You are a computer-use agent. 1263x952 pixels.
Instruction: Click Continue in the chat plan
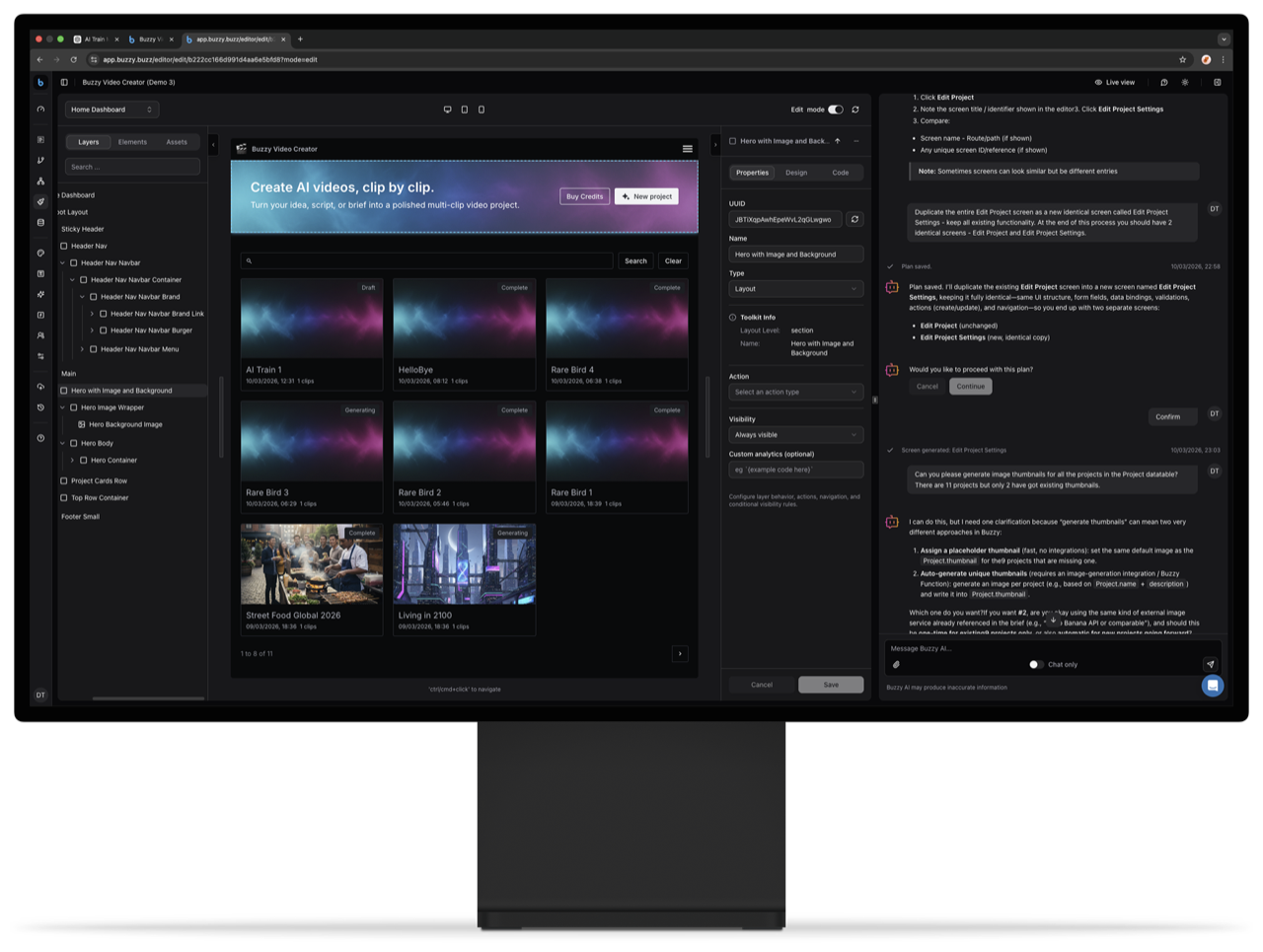971,387
